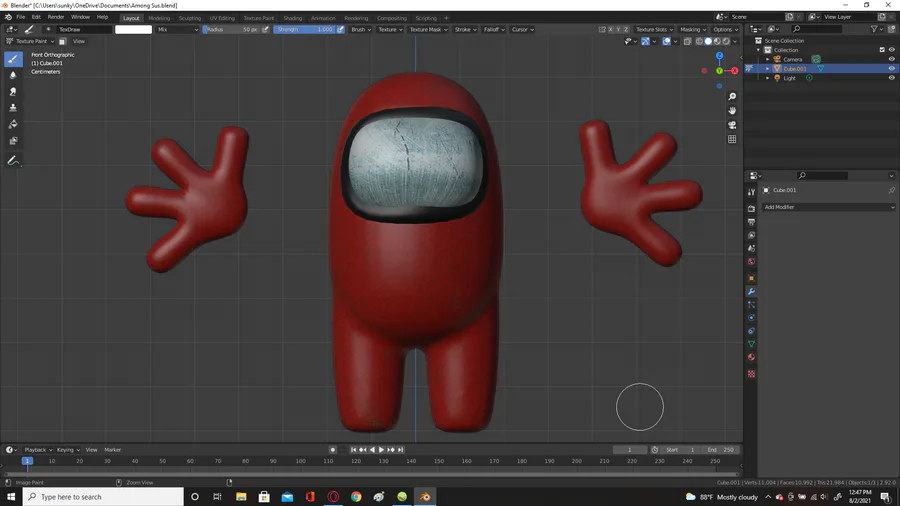Click the hand pan view icon
900x506 pixels.
[x=732, y=111]
